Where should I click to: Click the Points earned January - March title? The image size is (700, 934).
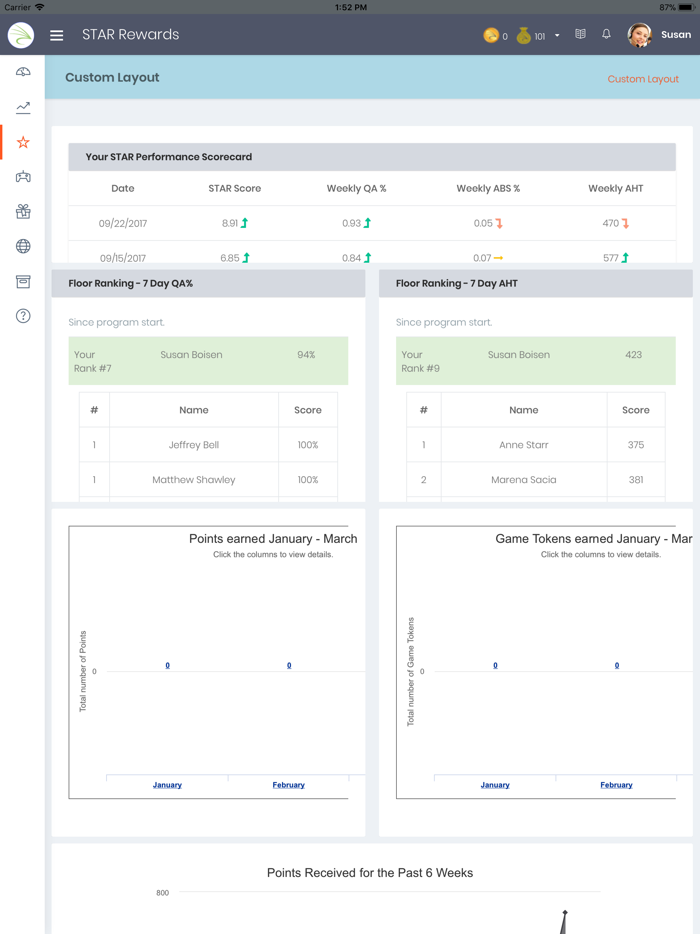point(273,538)
